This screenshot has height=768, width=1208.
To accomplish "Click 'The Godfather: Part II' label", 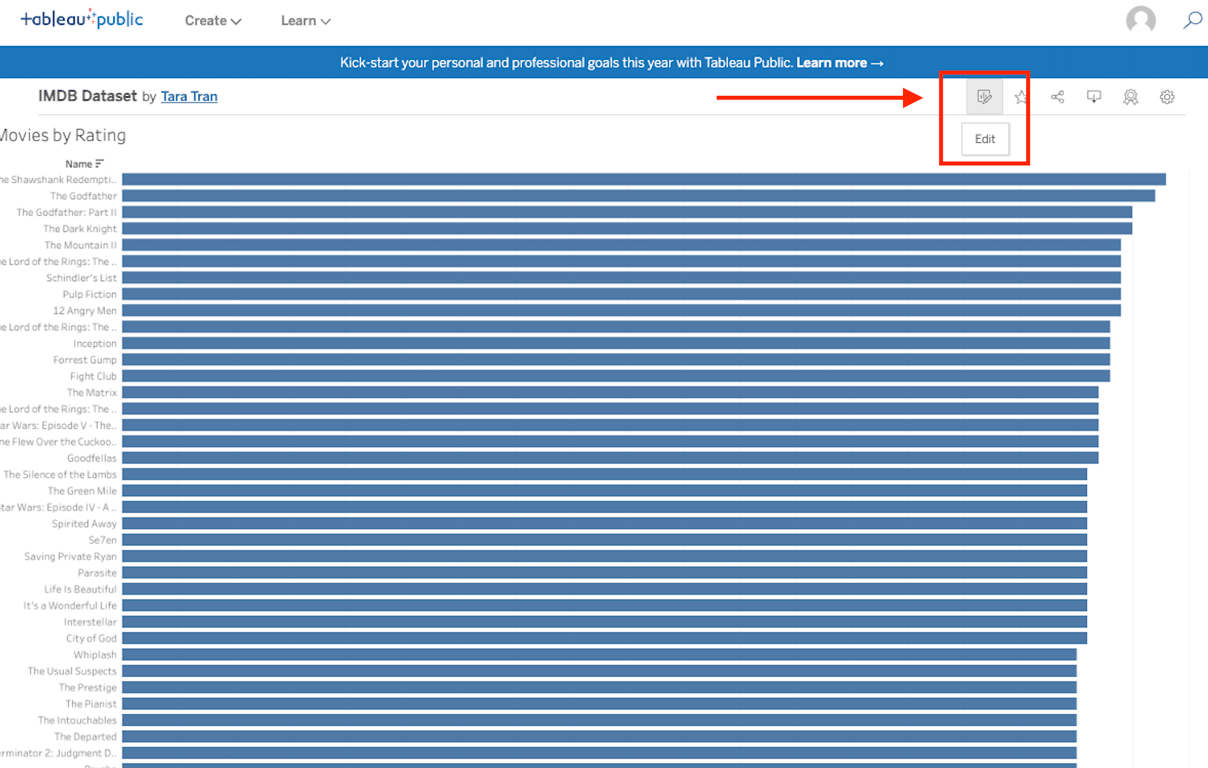I will coord(66,212).
